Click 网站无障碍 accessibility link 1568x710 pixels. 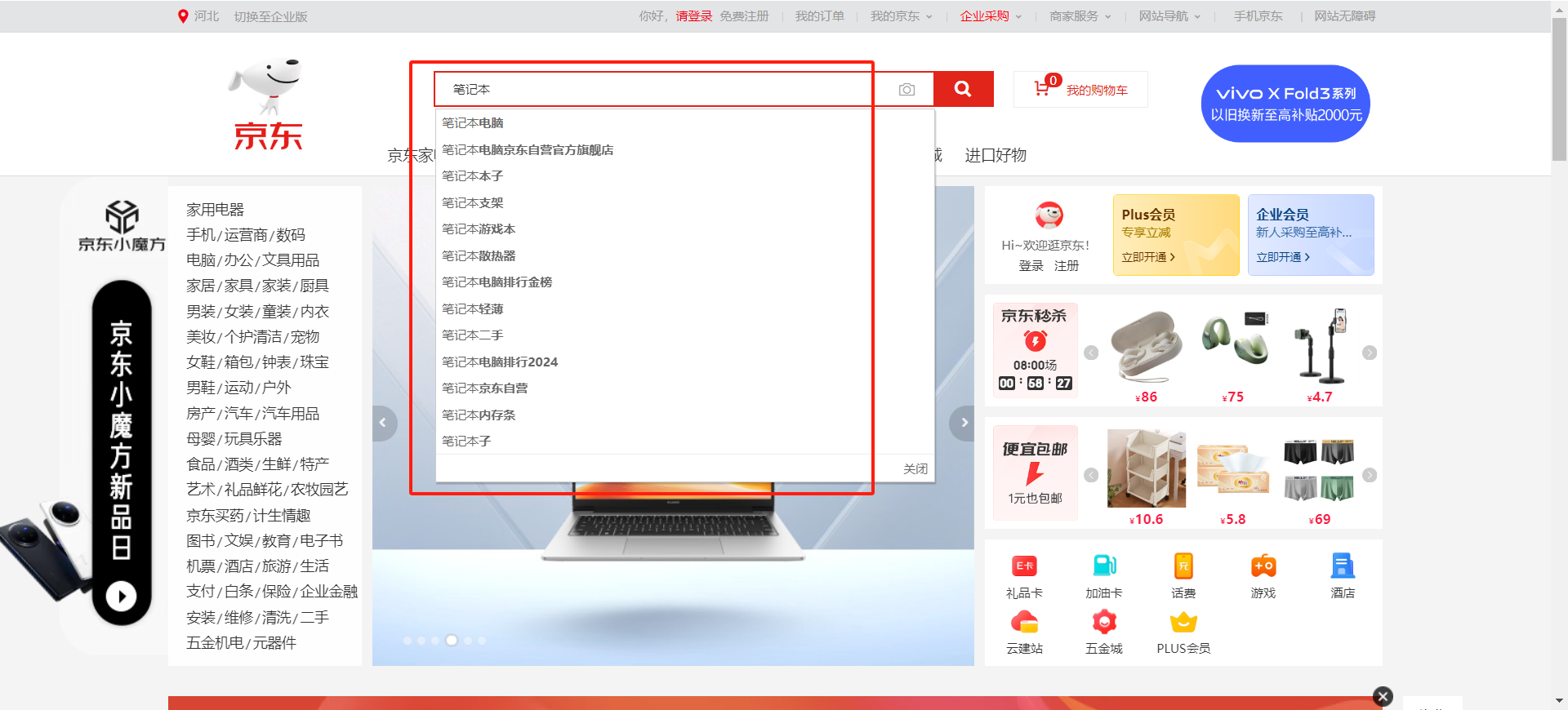[1344, 16]
